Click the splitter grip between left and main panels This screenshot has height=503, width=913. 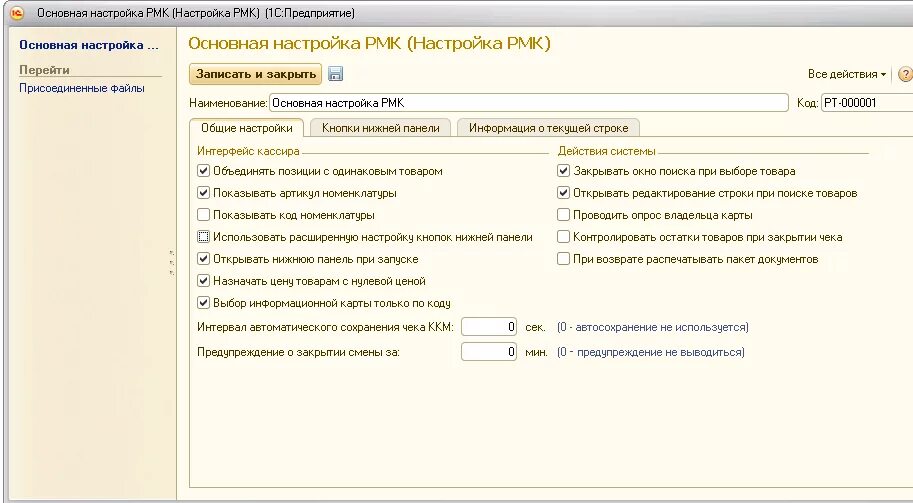click(172, 262)
